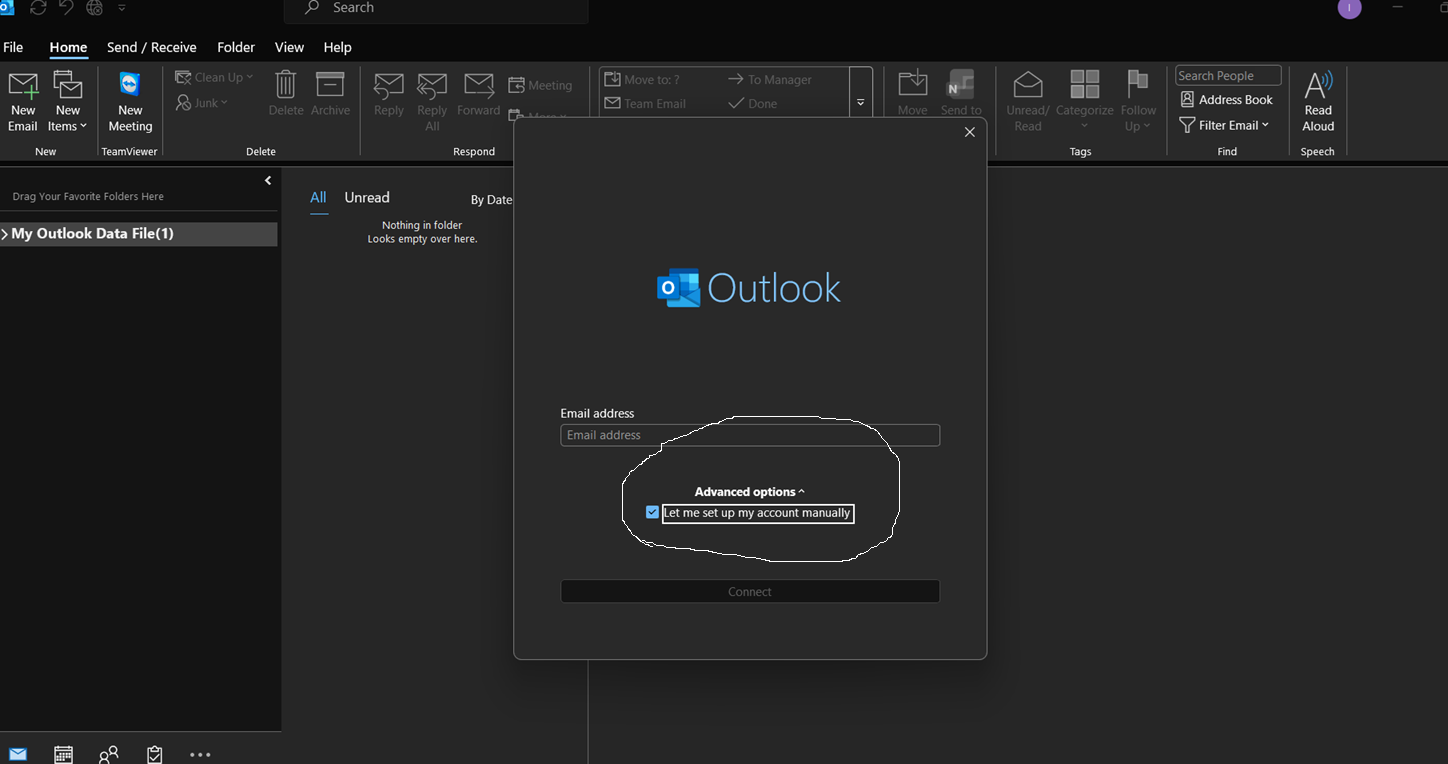Screen dimensions: 1448x764
Task: Open the File menu
Action: coord(13,47)
